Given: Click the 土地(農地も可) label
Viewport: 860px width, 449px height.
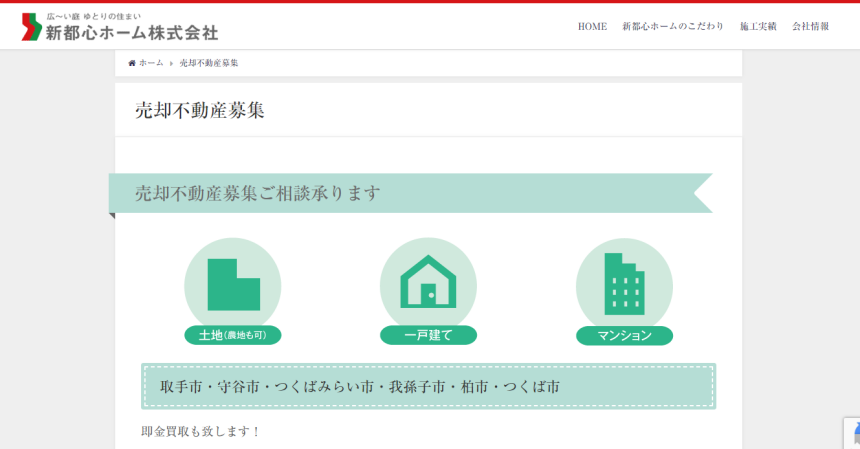Looking at the screenshot, I should coord(233,335).
